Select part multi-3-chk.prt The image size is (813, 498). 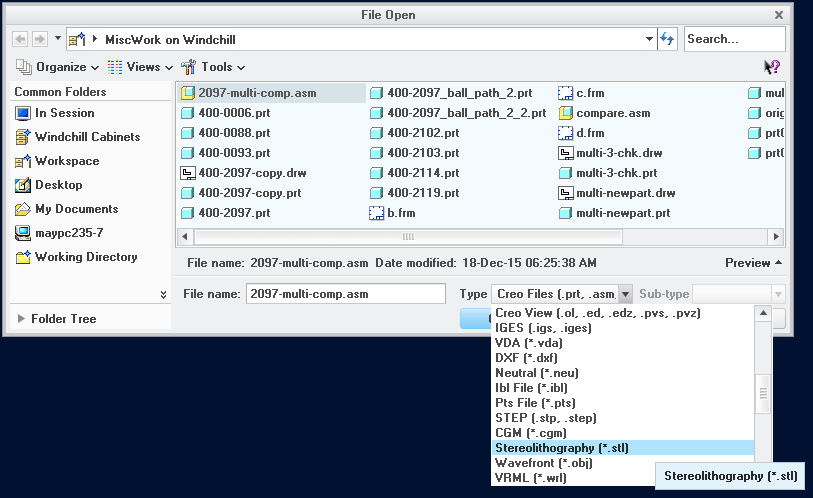click(608, 173)
